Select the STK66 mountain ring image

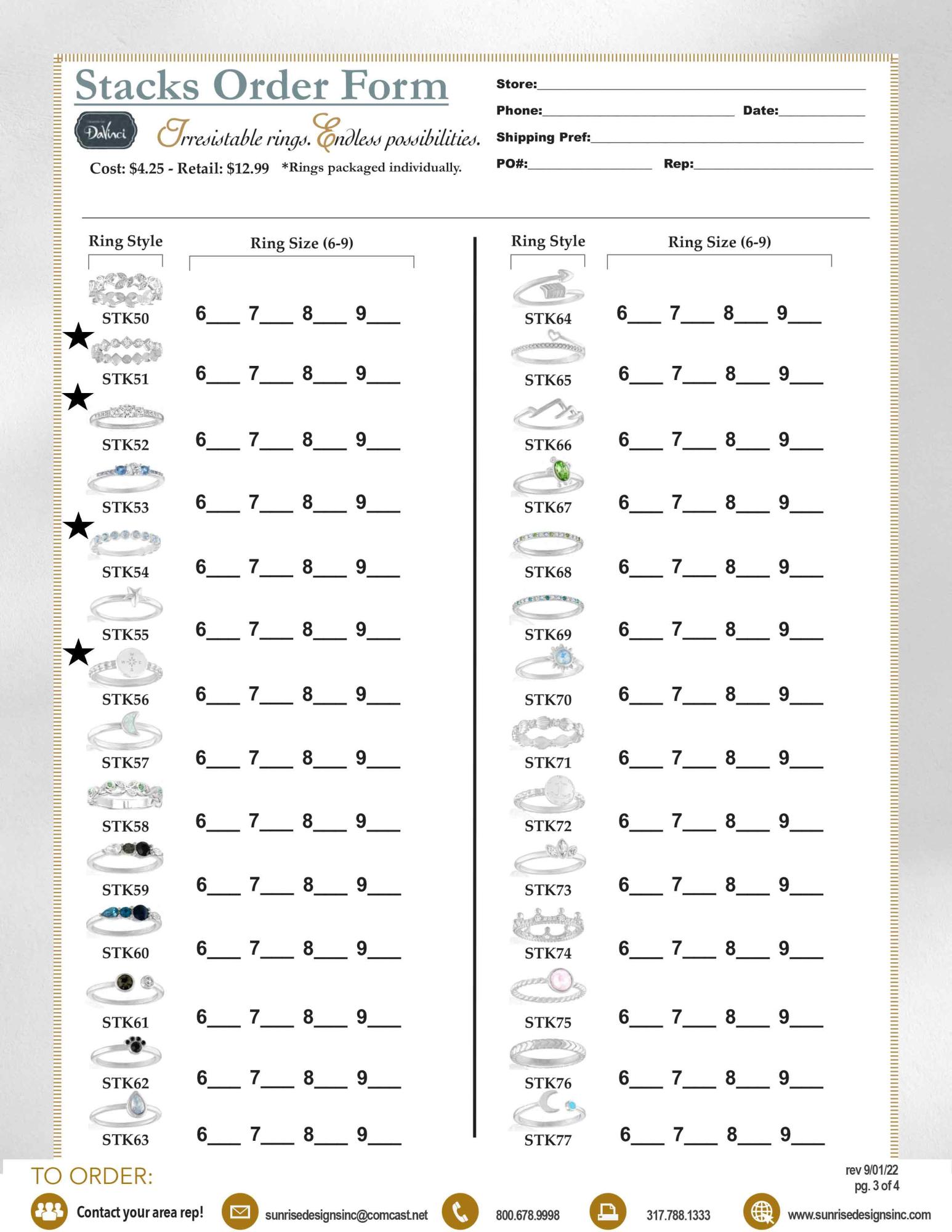(x=548, y=415)
